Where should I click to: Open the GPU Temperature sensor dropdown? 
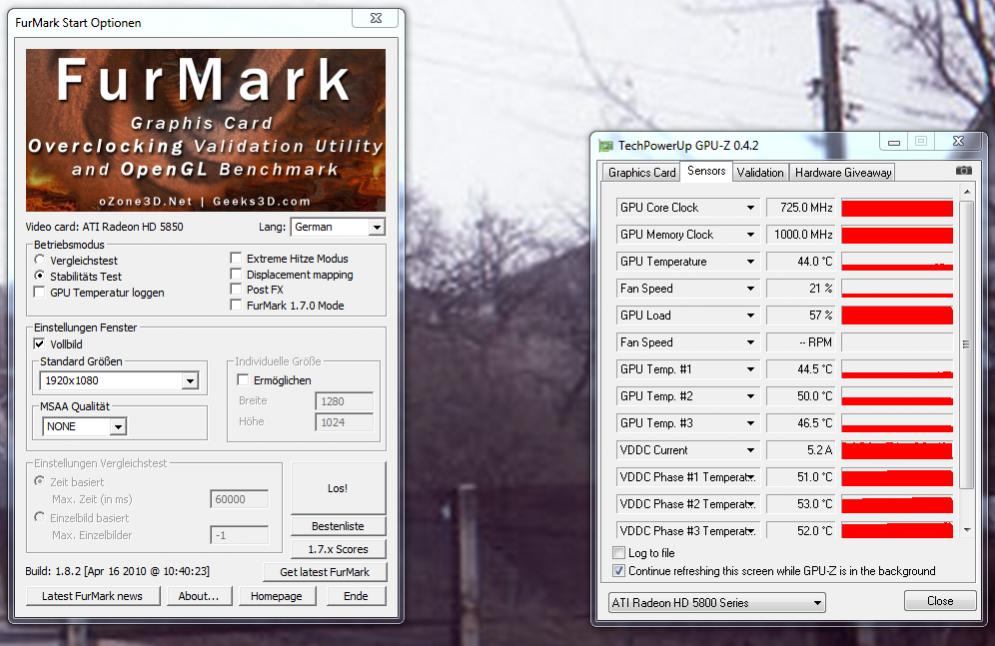(751, 261)
